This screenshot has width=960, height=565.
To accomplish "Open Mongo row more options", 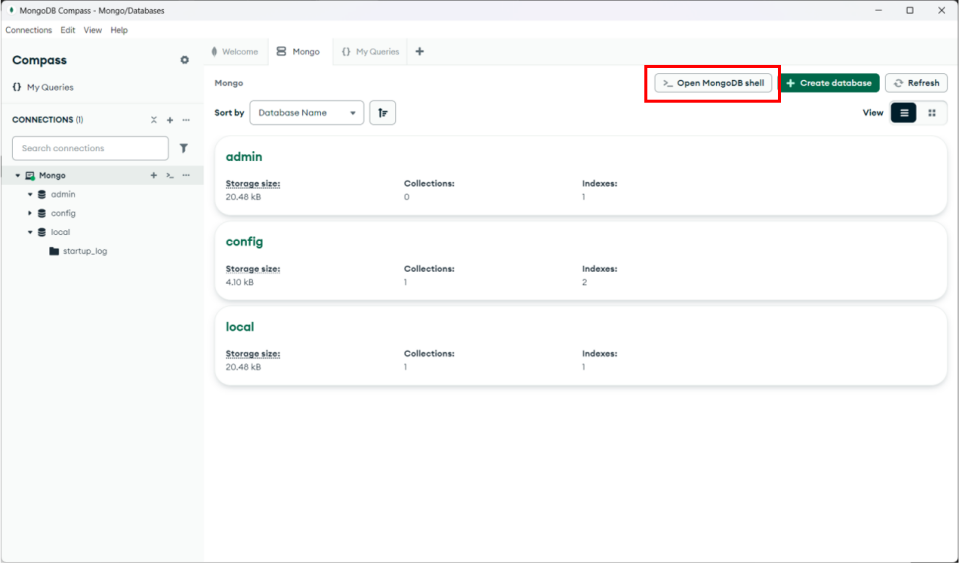I will tap(186, 176).
